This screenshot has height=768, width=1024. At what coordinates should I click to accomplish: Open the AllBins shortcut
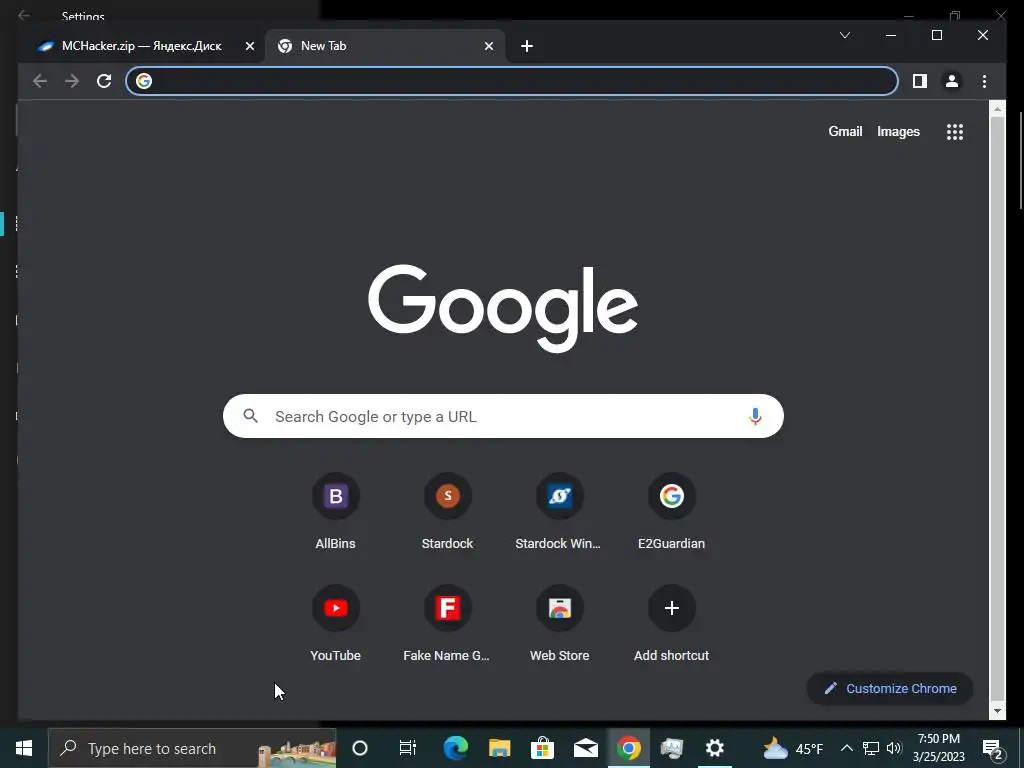pos(336,513)
